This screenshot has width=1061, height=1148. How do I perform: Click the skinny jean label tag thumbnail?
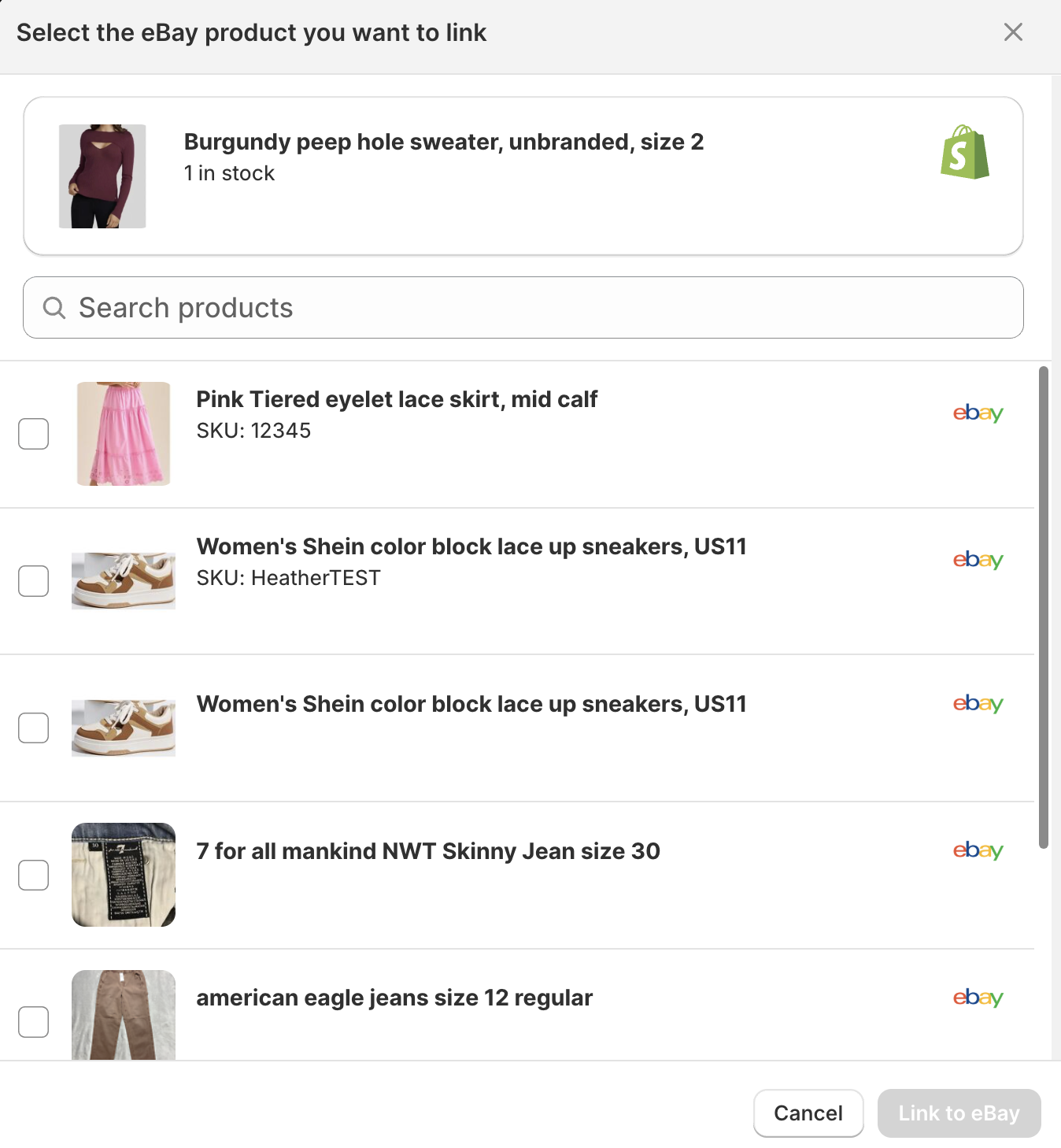click(x=123, y=874)
